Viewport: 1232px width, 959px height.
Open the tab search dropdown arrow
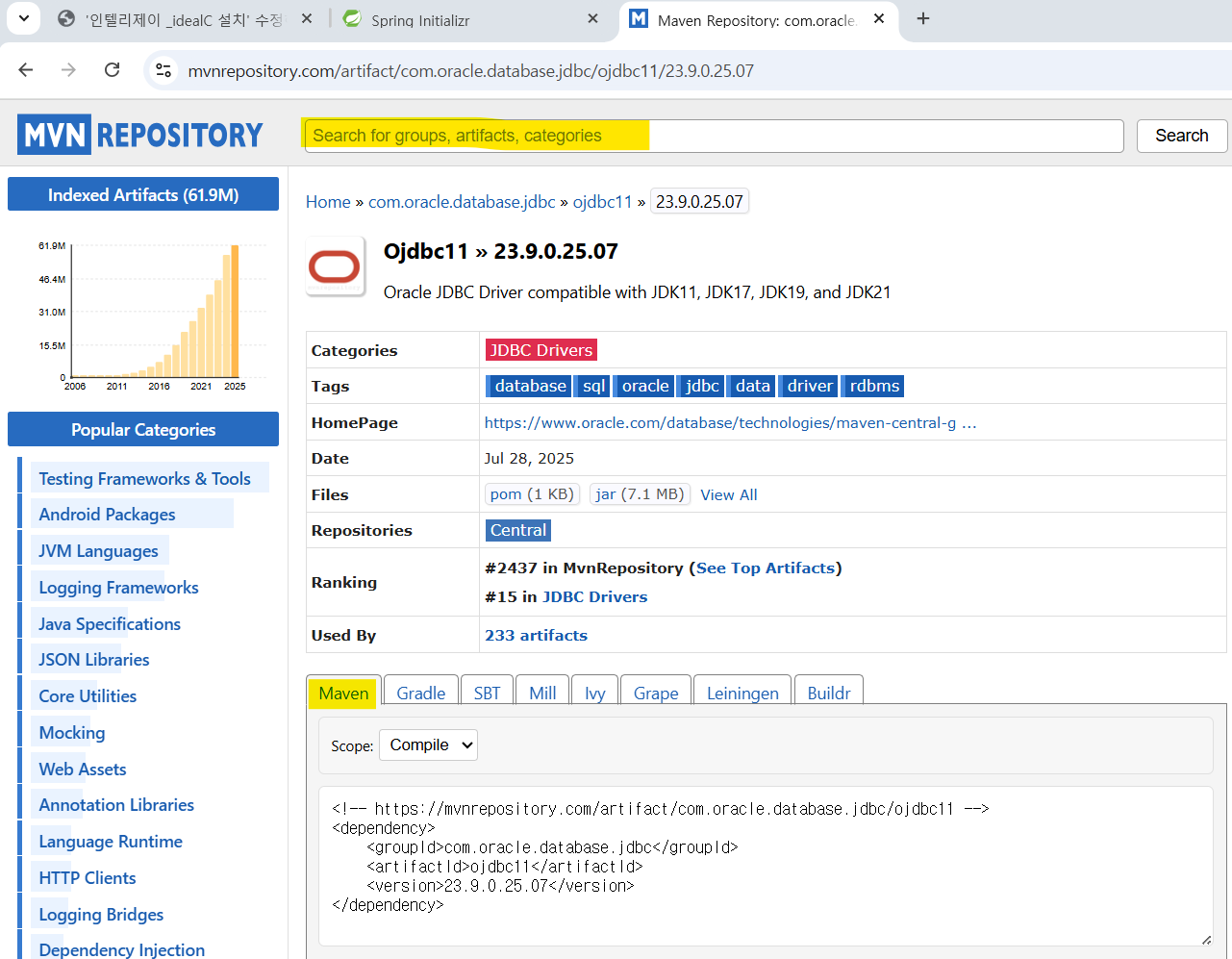click(23, 18)
